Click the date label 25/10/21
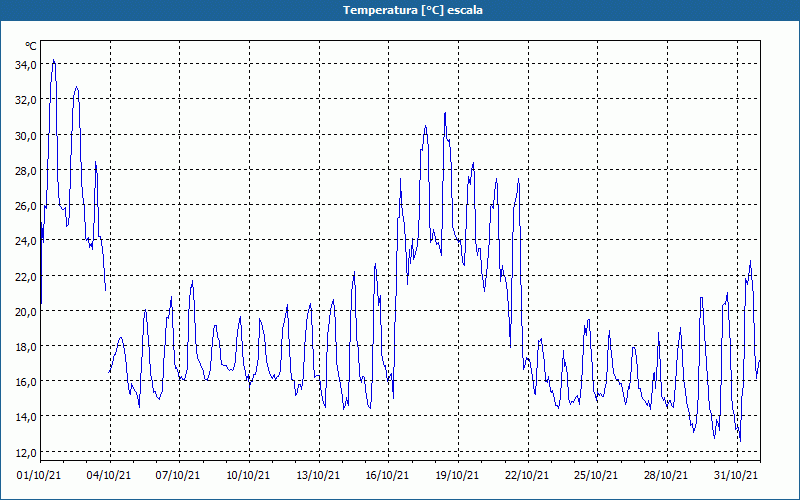800x500 pixels. click(x=596, y=476)
